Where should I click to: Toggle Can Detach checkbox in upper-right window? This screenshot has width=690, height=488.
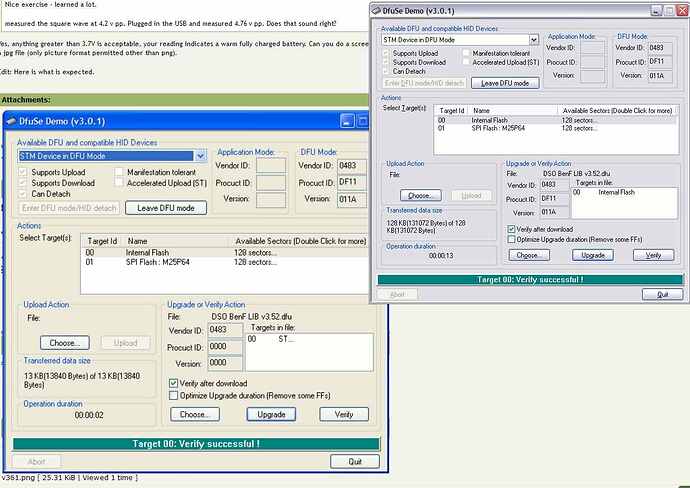coord(386,71)
